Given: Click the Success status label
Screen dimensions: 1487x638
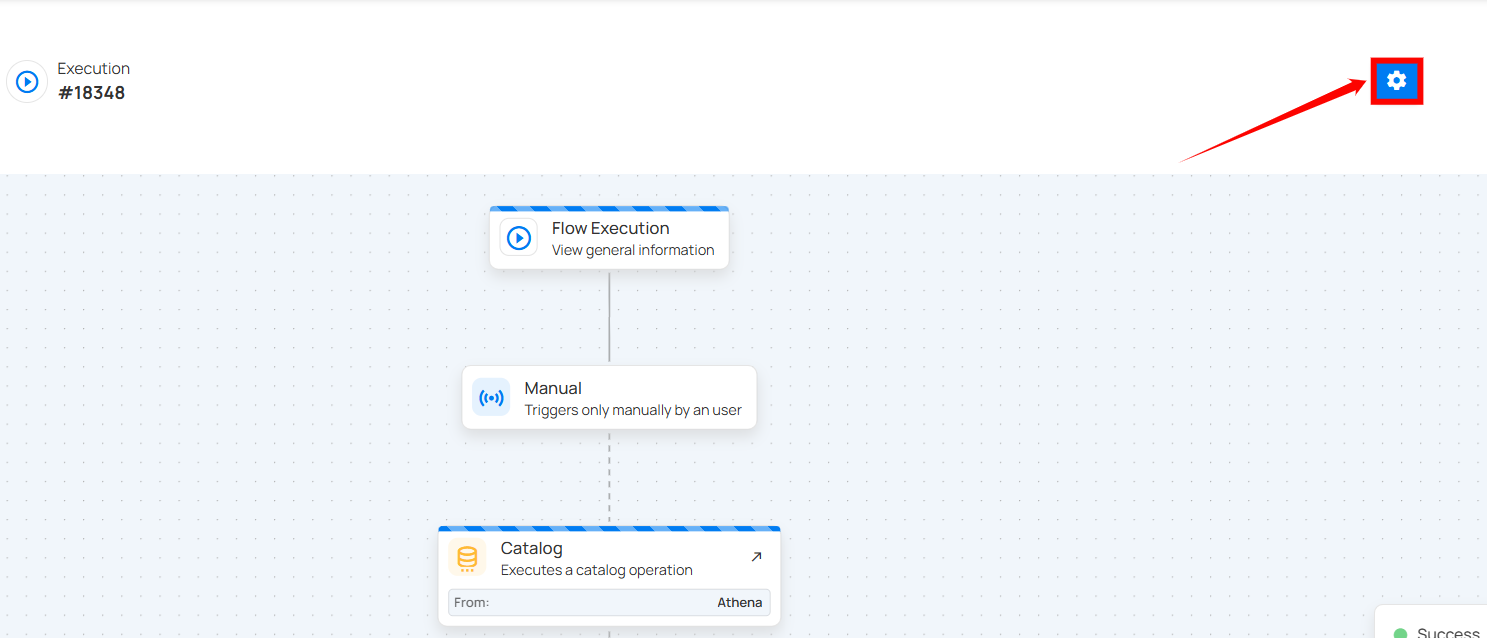Looking at the screenshot, I should coord(1447,633).
